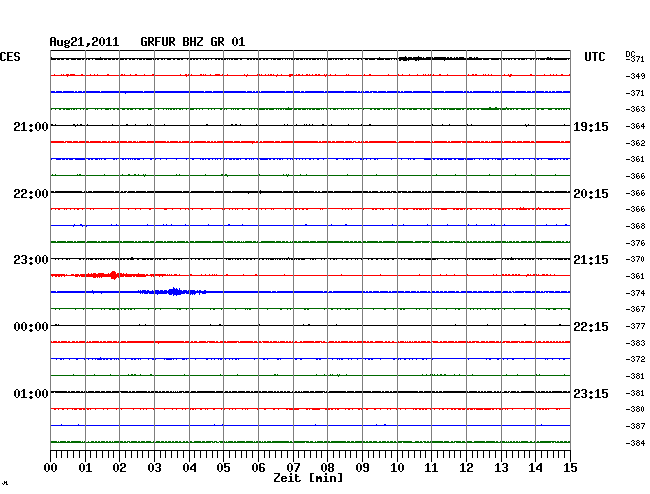
Task: Click the Zeit [min] axis title
Action: pos(308,478)
